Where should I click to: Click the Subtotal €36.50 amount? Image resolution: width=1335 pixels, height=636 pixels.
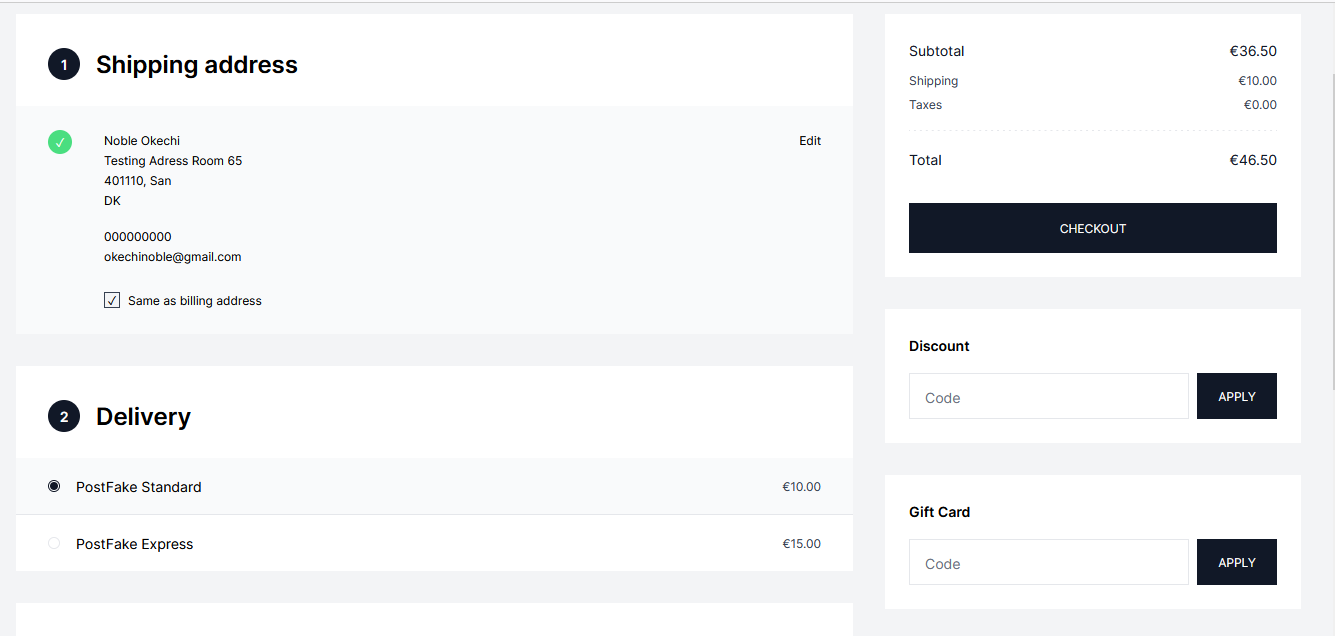click(x=1253, y=51)
